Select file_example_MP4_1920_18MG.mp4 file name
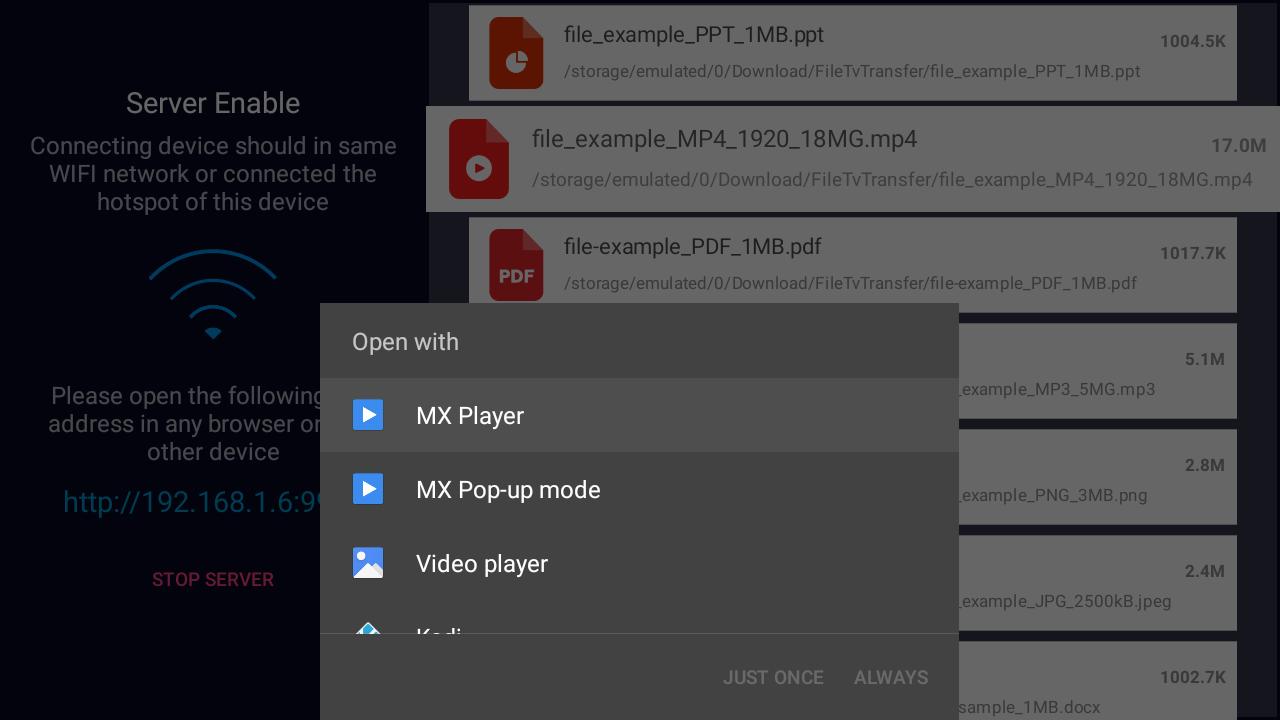 724,139
